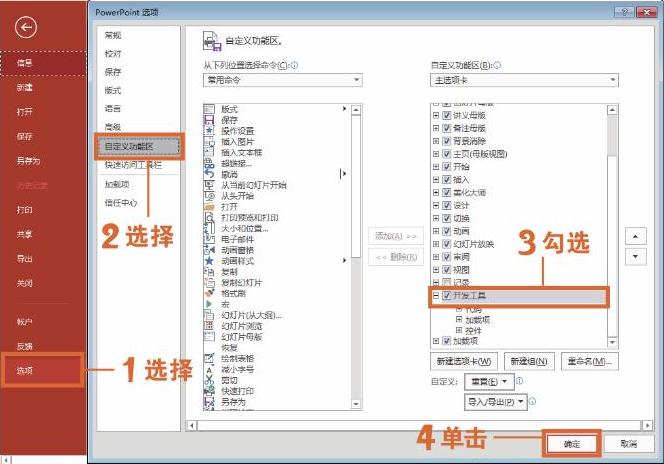The height and width of the screenshot is (464, 664).
Task: Open 导出 in backstage menu
Action: coord(25,259)
